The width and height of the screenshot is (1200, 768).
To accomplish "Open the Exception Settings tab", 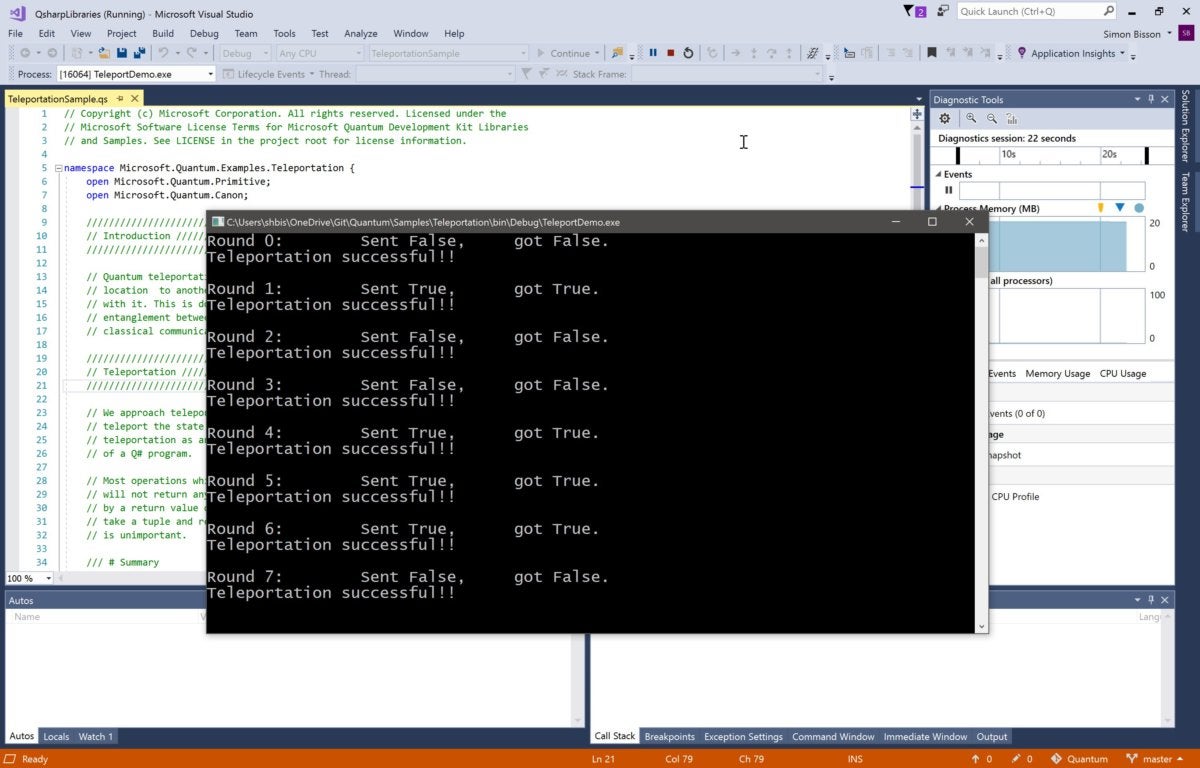I will click(x=743, y=736).
